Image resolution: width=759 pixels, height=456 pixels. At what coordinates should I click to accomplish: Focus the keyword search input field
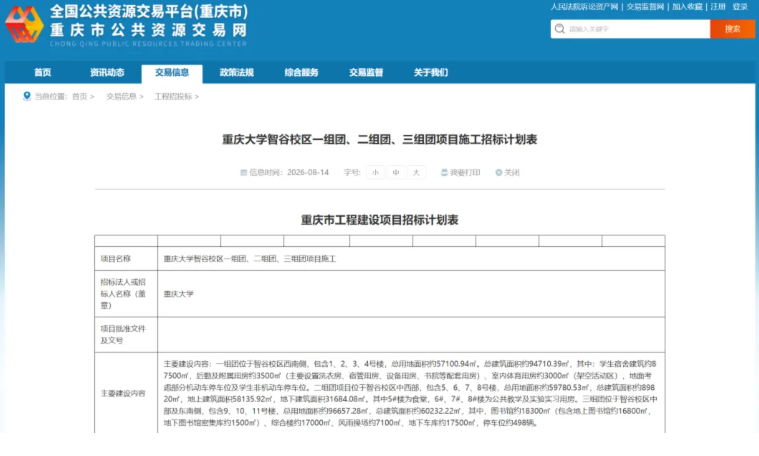(630, 29)
